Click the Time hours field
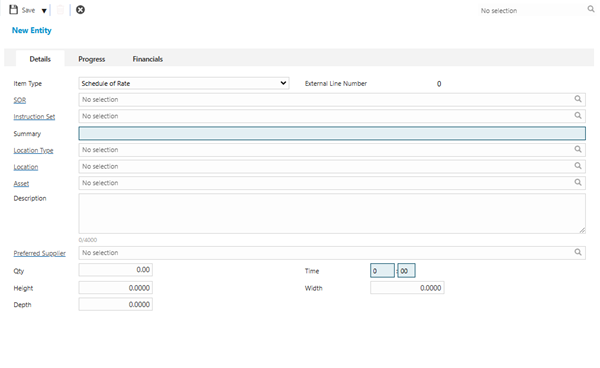This screenshot has height=368, width=600. [x=382, y=271]
